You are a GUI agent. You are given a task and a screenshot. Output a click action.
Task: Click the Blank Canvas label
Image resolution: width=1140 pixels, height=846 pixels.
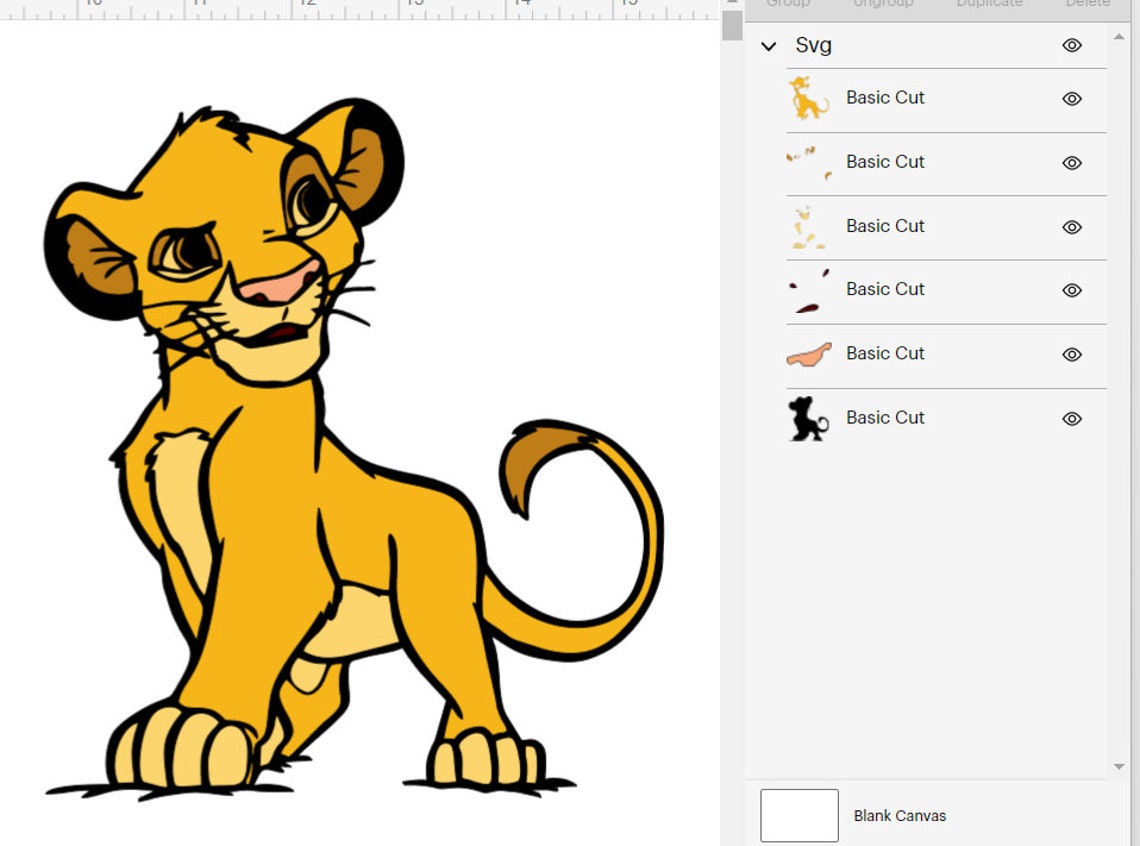[899, 816]
